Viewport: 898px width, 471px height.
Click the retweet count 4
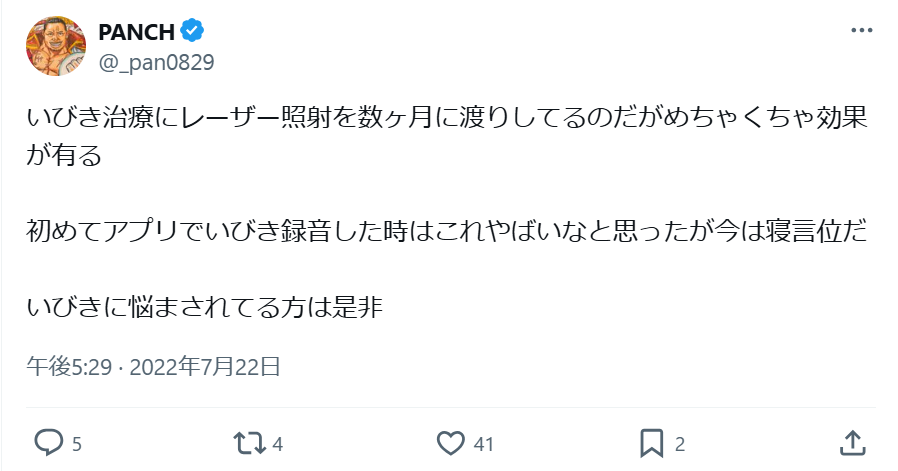coord(278,444)
